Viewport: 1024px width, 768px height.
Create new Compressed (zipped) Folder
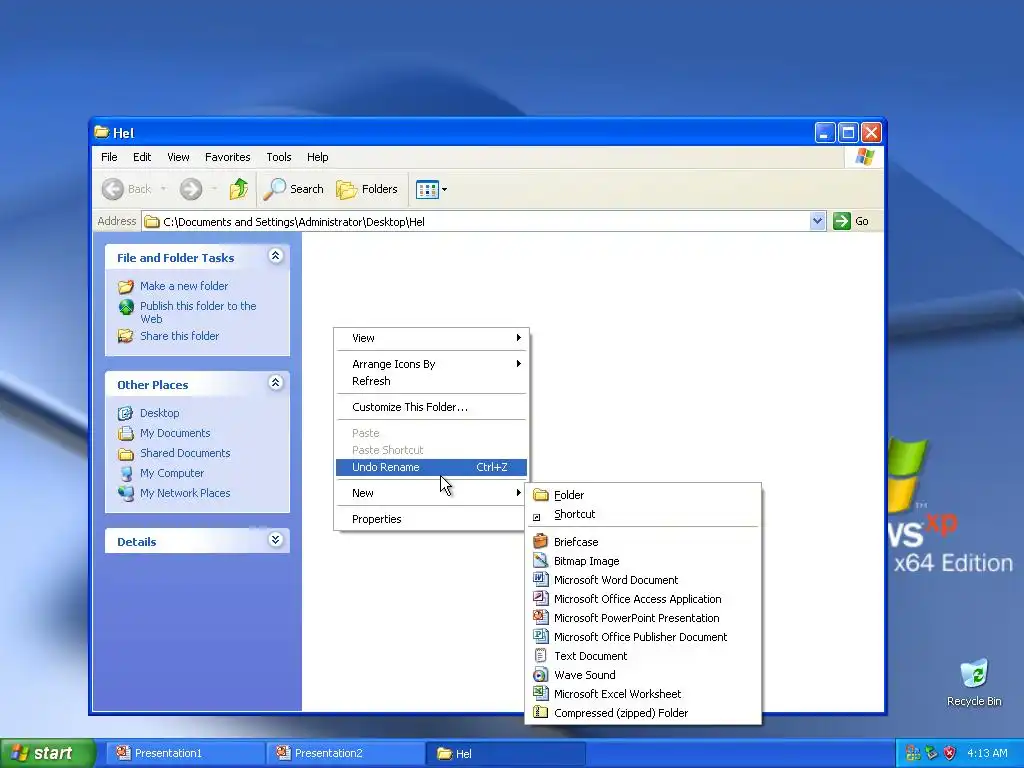643,712
